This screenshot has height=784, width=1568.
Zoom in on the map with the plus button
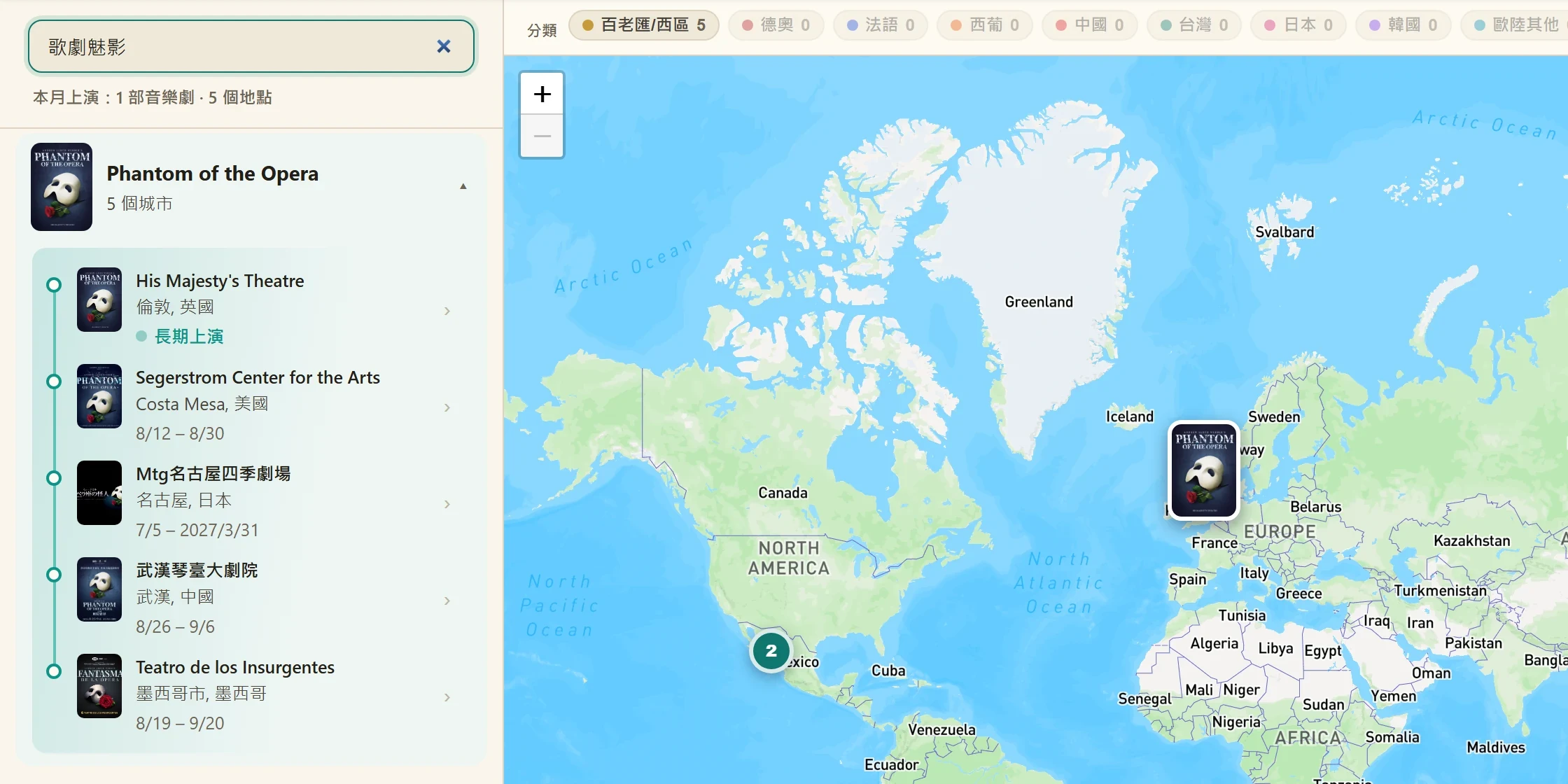click(x=542, y=94)
